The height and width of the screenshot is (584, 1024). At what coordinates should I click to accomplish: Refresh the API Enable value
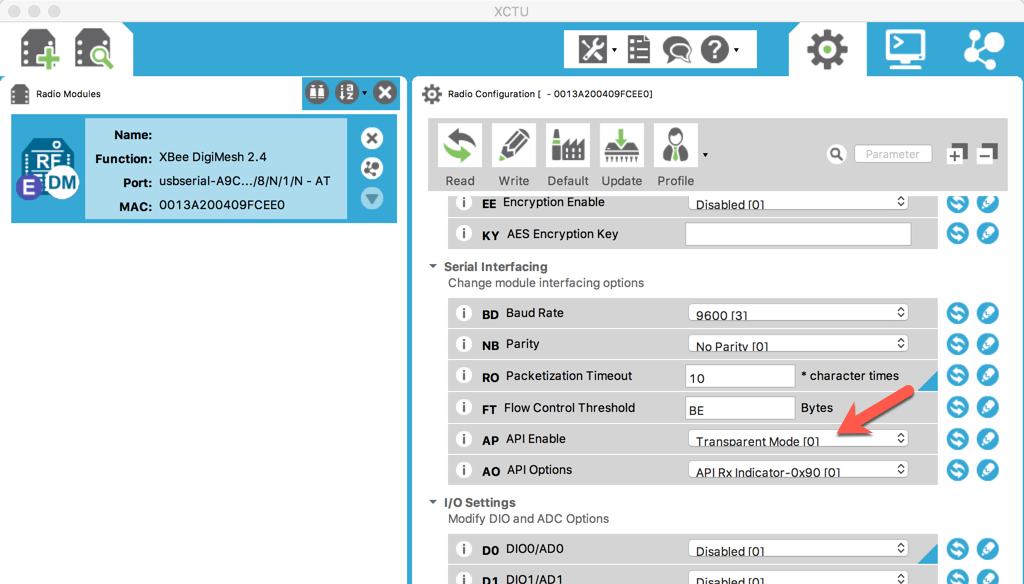[x=957, y=438]
